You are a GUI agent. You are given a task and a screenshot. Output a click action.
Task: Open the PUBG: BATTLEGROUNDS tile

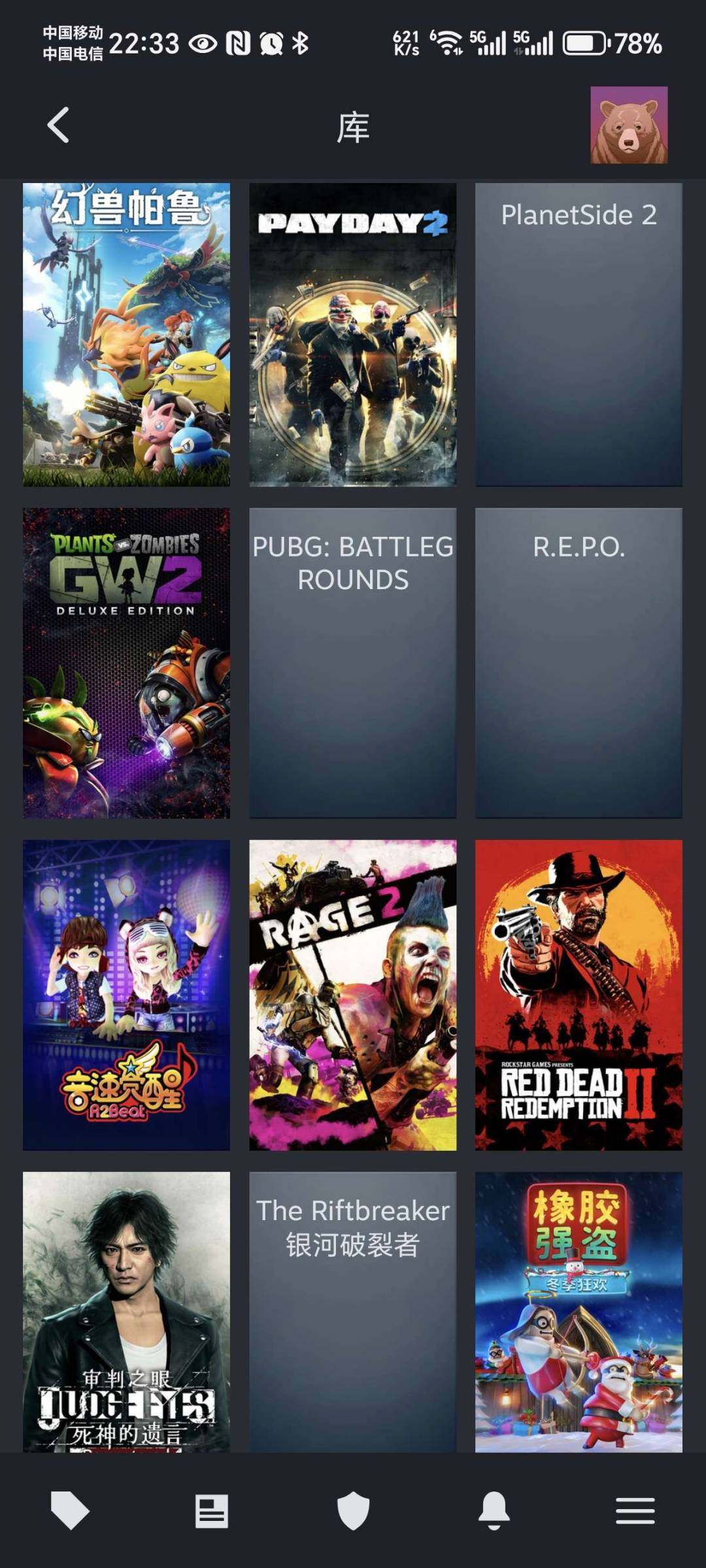(353, 663)
